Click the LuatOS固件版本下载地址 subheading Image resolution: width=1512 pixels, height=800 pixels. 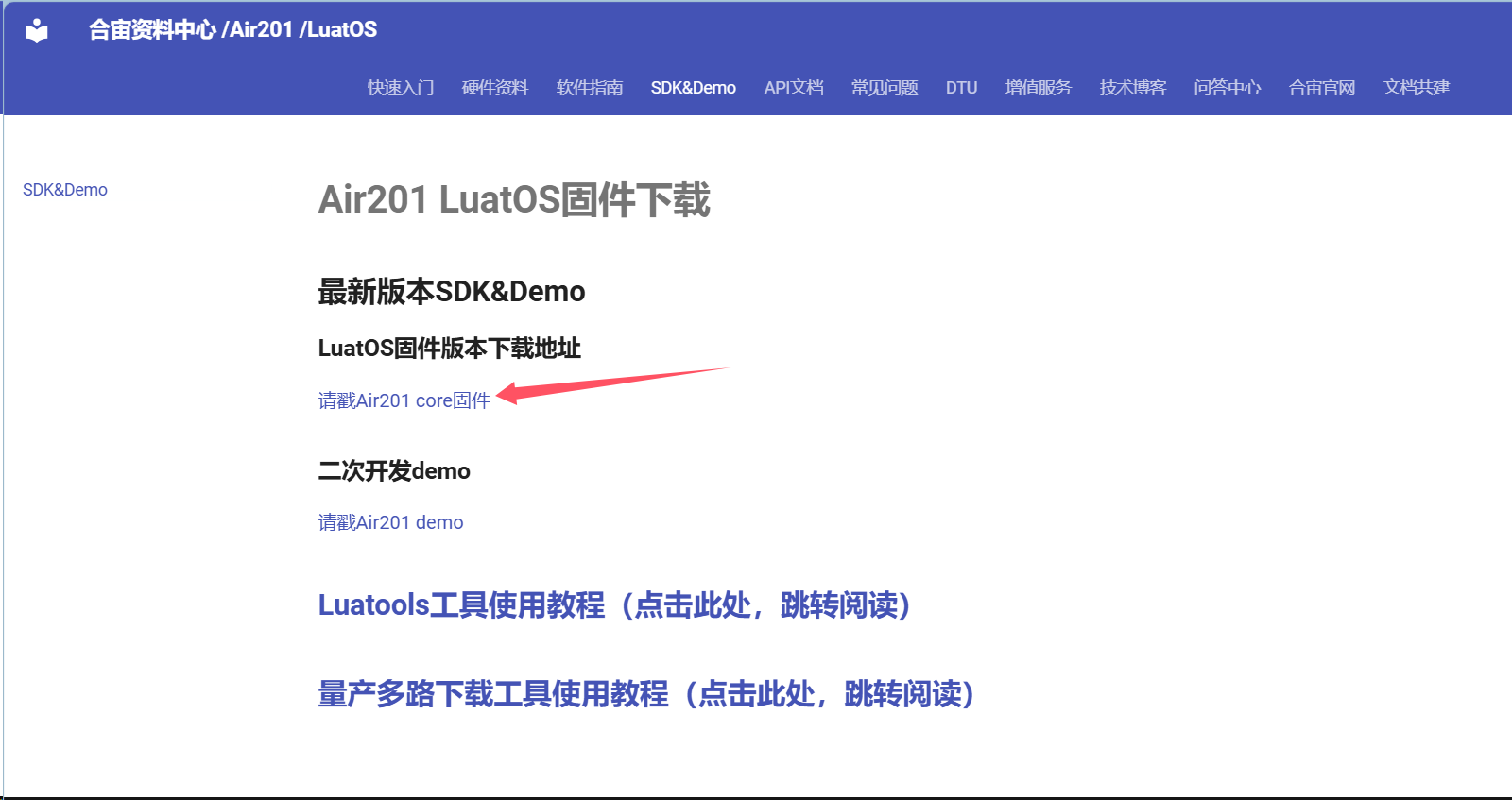click(450, 349)
